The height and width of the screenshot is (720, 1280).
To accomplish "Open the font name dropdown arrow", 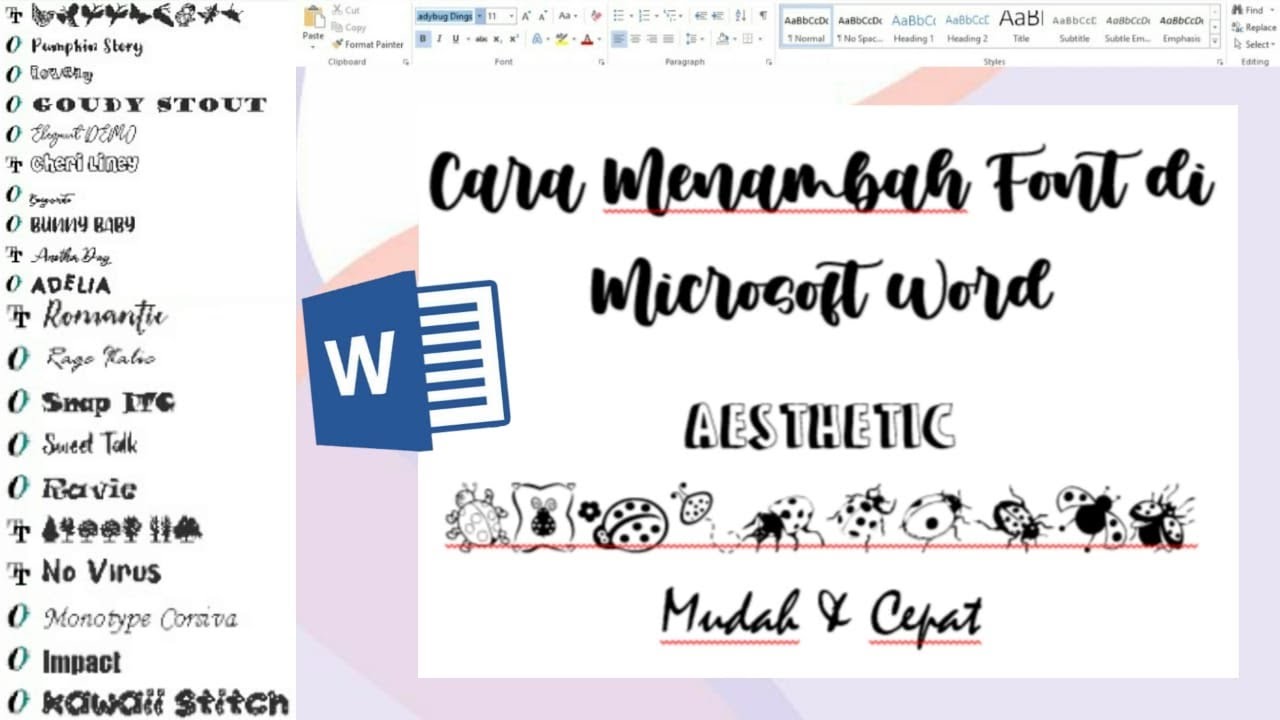I will pos(479,16).
